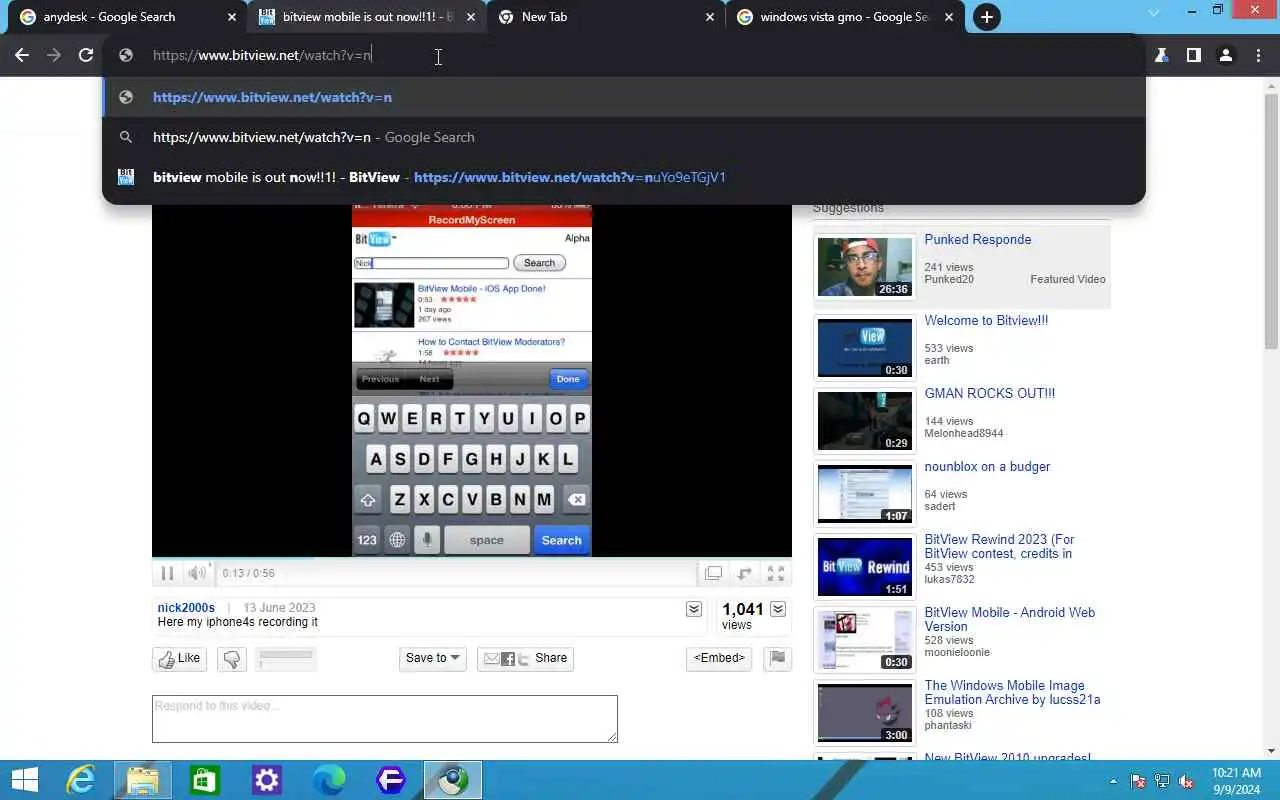Open the Chrome profile menu
Viewport: 1280px width, 800px height.
click(x=1225, y=56)
